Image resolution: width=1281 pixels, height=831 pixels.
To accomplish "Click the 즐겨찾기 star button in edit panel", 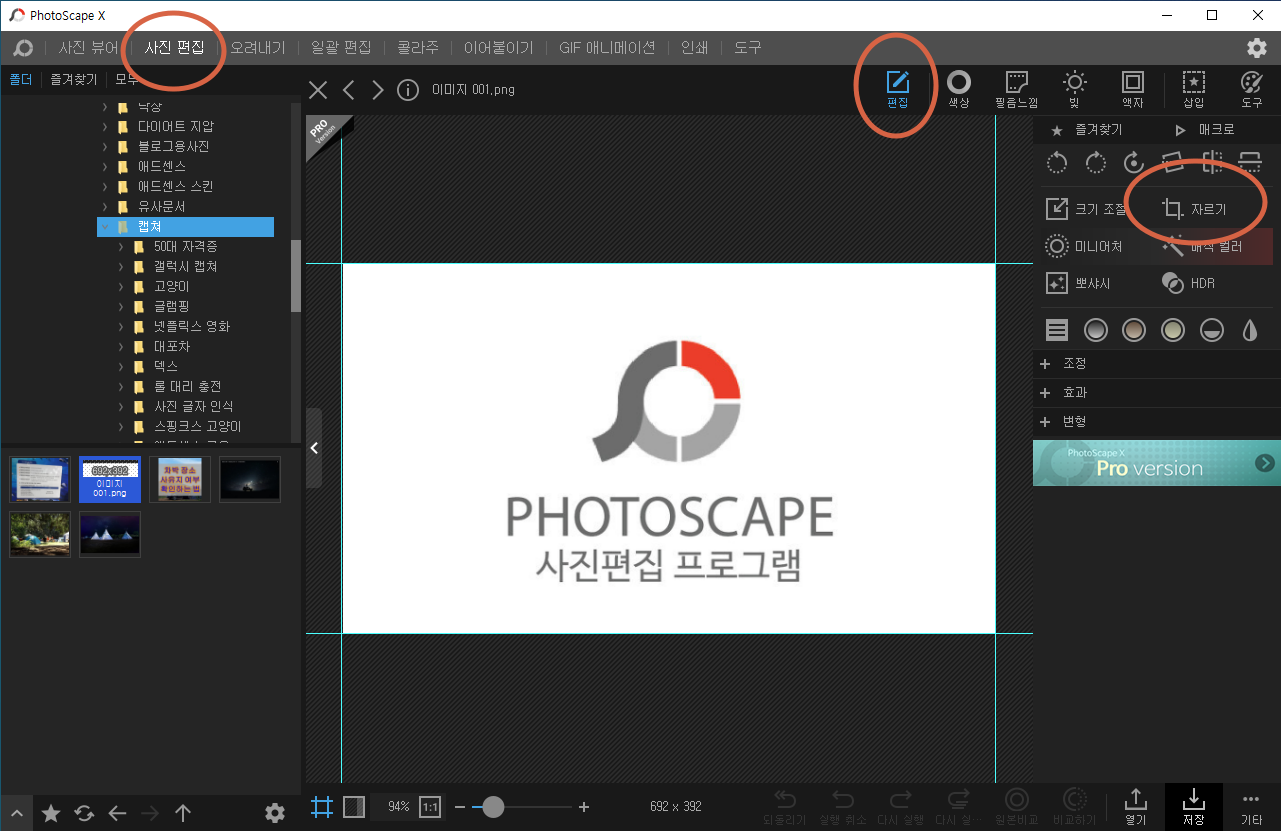I will (x=1085, y=130).
